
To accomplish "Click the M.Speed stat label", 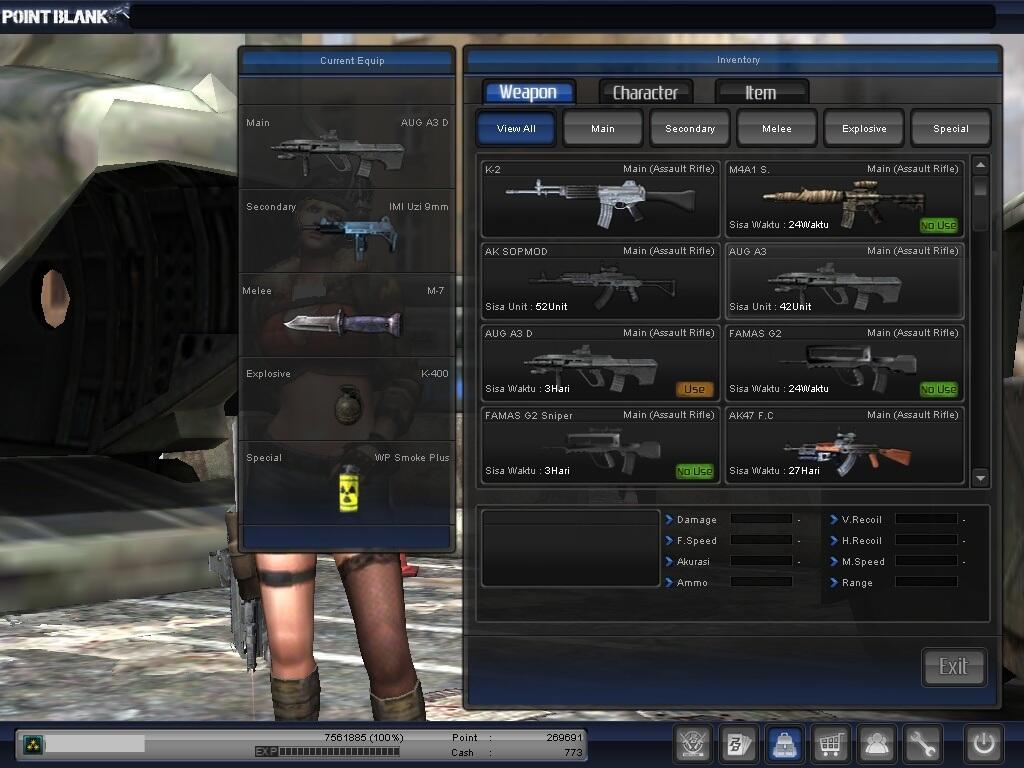I will click(x=863, y=562).
